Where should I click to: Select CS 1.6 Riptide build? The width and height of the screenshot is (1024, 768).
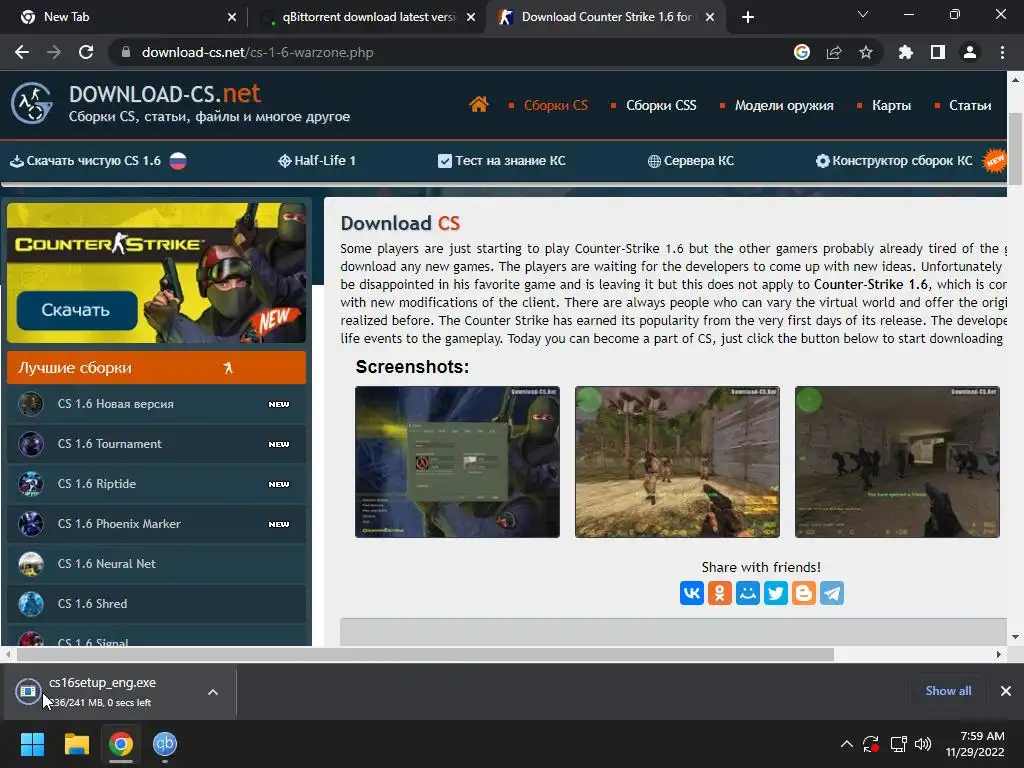(157, 484)
